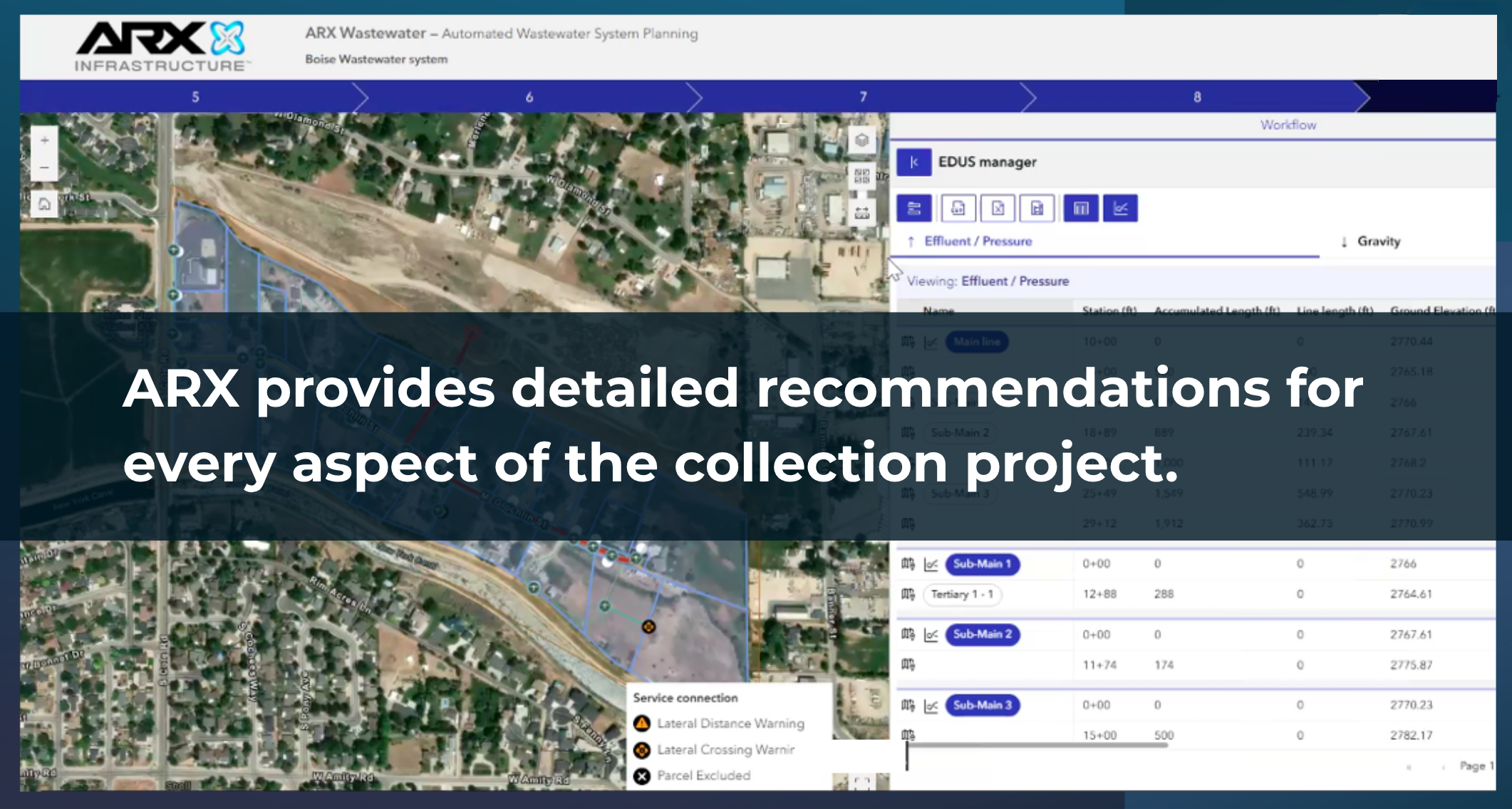Click the table horizontal scrollbar
Image resolution: width=1512 pixels, height=809 pixels.
1037,746
